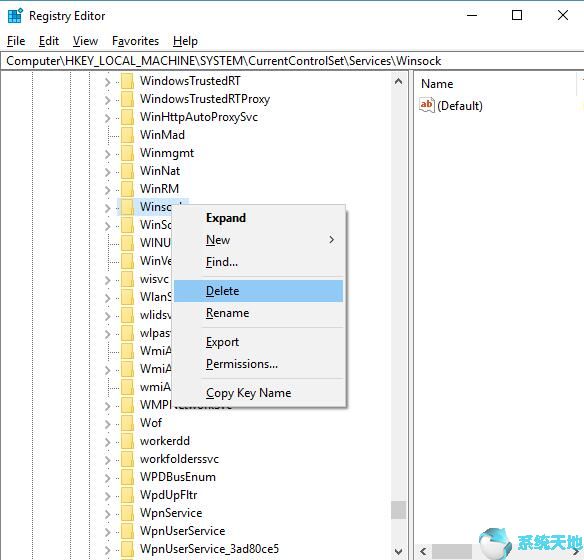Expand the Wof key
Screen dimensions: 584x560
pos(108,424)
